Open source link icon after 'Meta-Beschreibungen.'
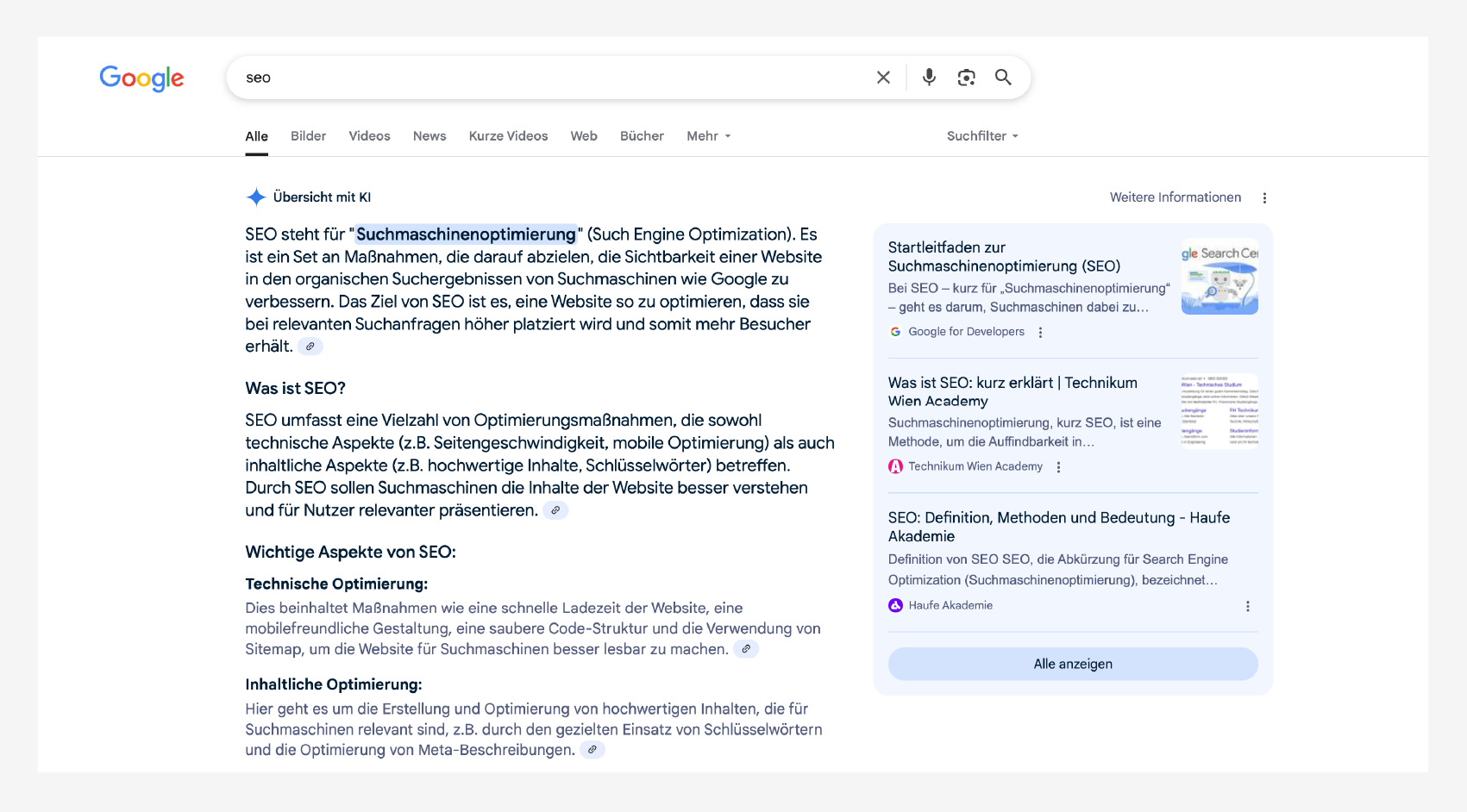The width and height of the screenshot is (1467, 812). tap(592, 750)
